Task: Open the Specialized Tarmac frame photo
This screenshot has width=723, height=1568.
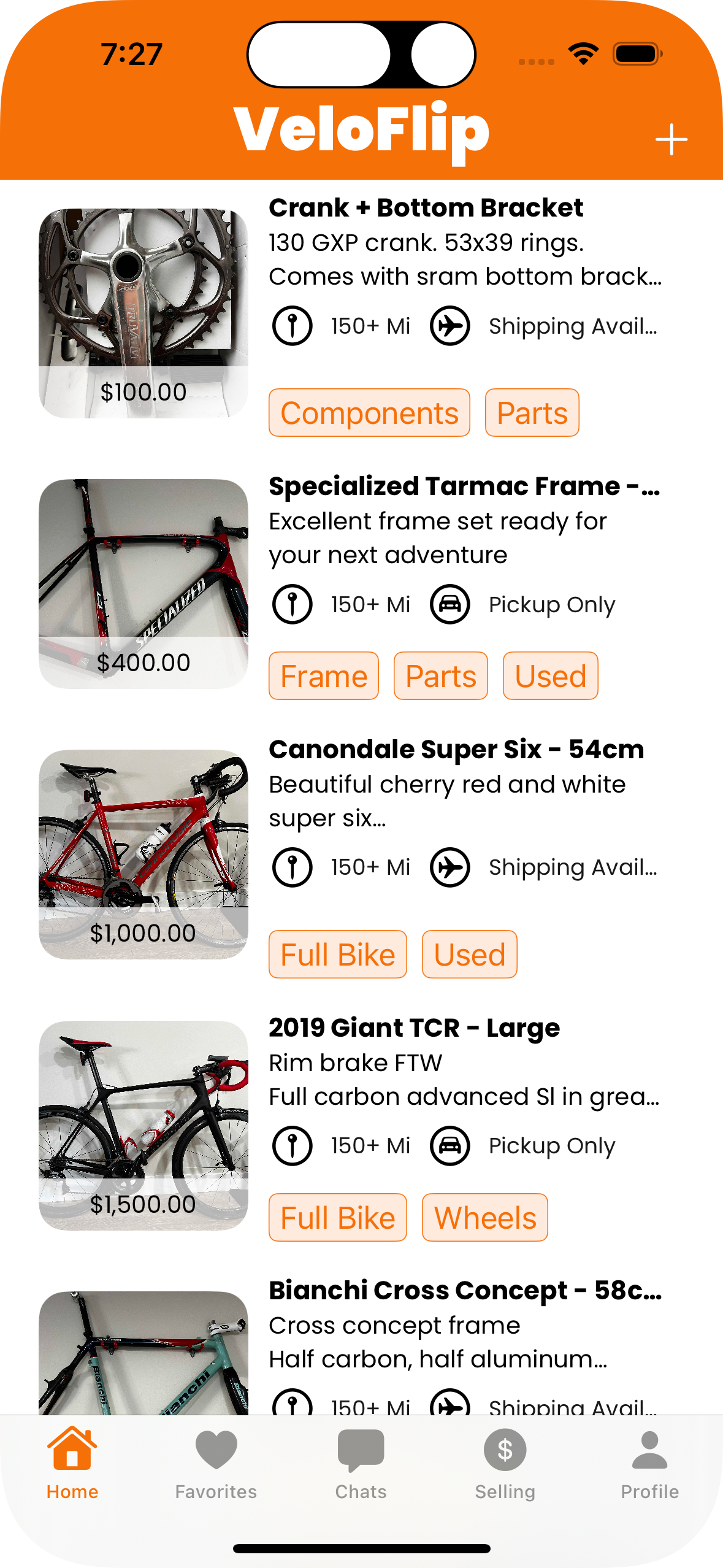Action: (143, 583)
